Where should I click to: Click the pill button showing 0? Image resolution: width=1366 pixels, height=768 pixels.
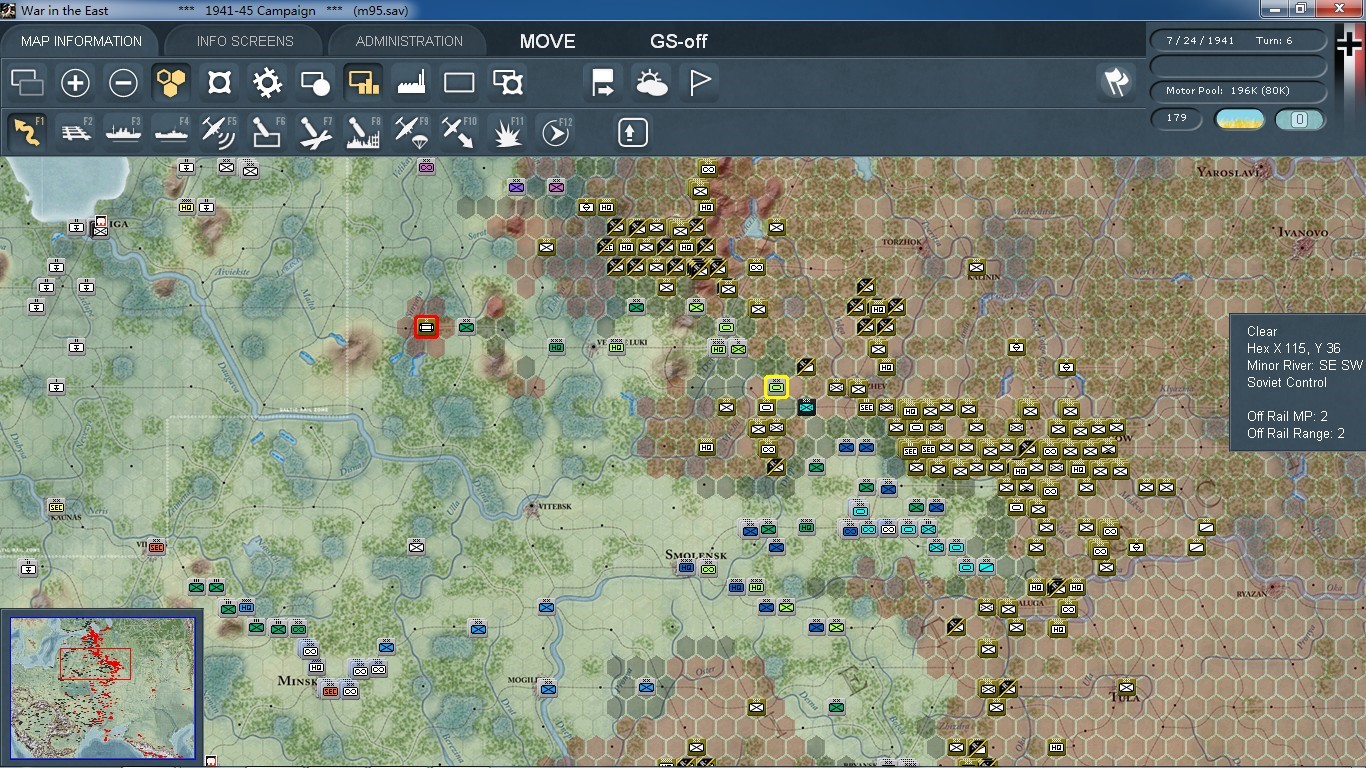pos(1300,120)
